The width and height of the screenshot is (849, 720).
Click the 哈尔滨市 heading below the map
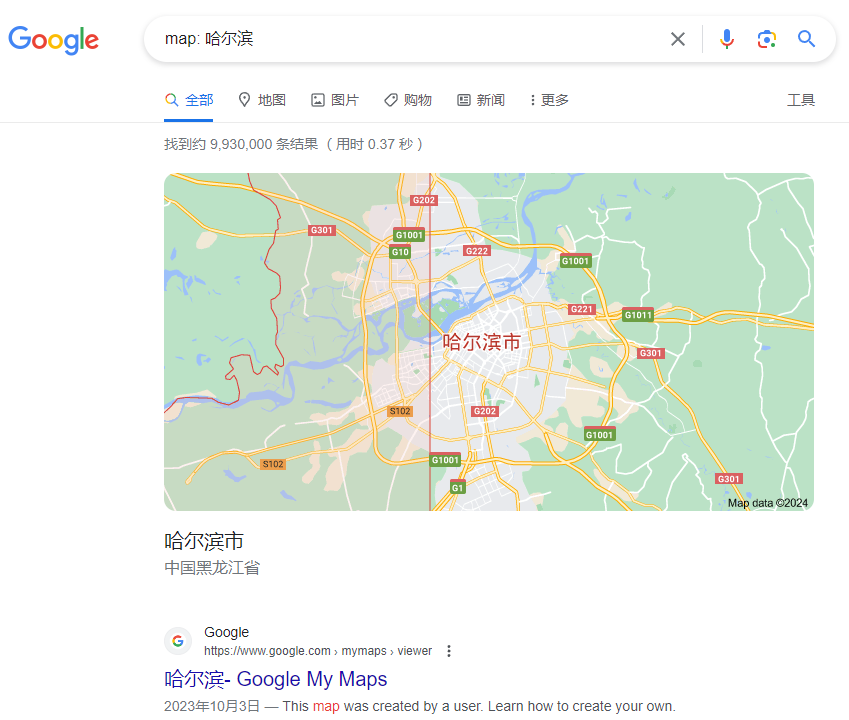point(204,541)
